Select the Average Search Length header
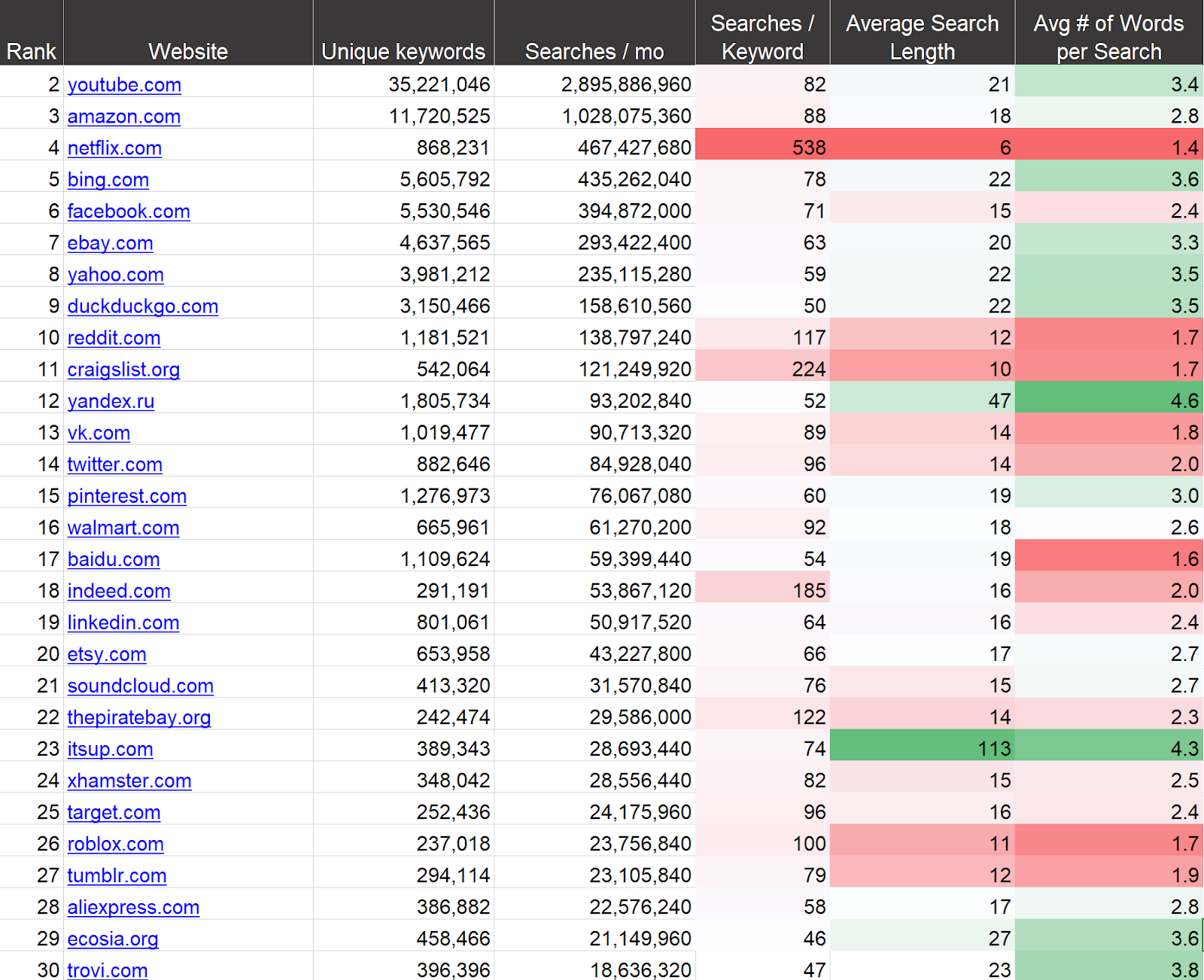Image resolution: width=1204 pixels, height=980 pixels. (923, 33)
